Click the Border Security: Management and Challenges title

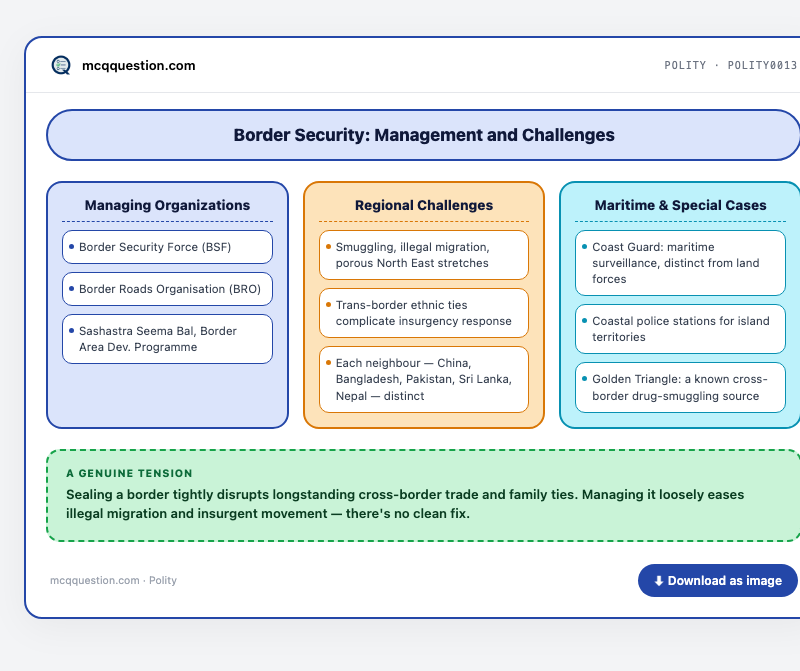pyautogui.click(x=423, y=135)
